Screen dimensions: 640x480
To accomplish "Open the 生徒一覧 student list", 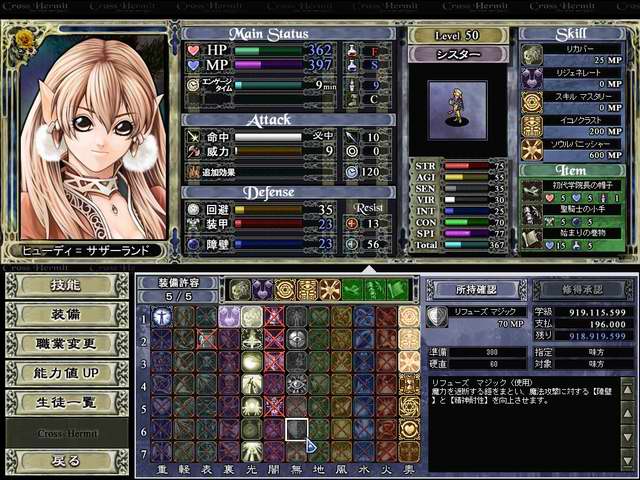I will tap(66, 402).
